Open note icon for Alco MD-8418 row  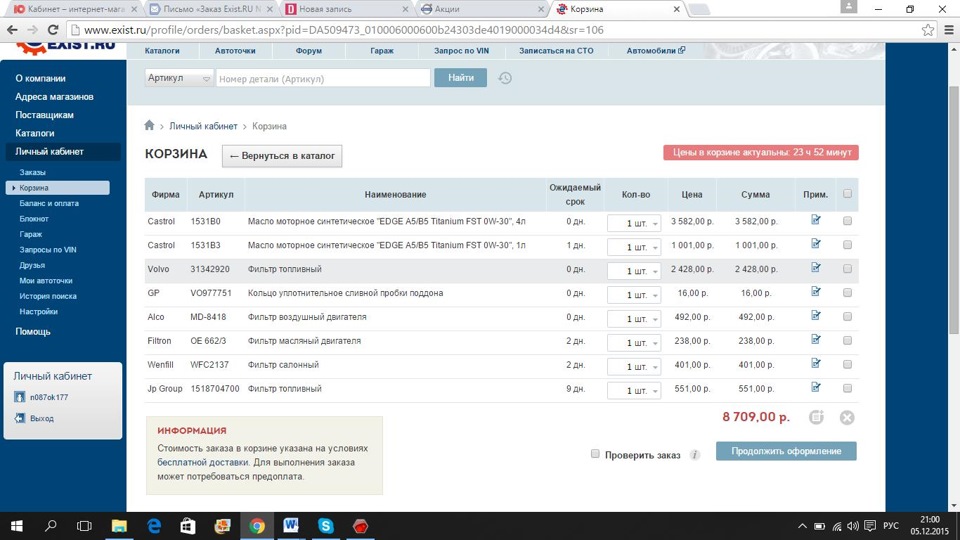click(x=816, y=315)
